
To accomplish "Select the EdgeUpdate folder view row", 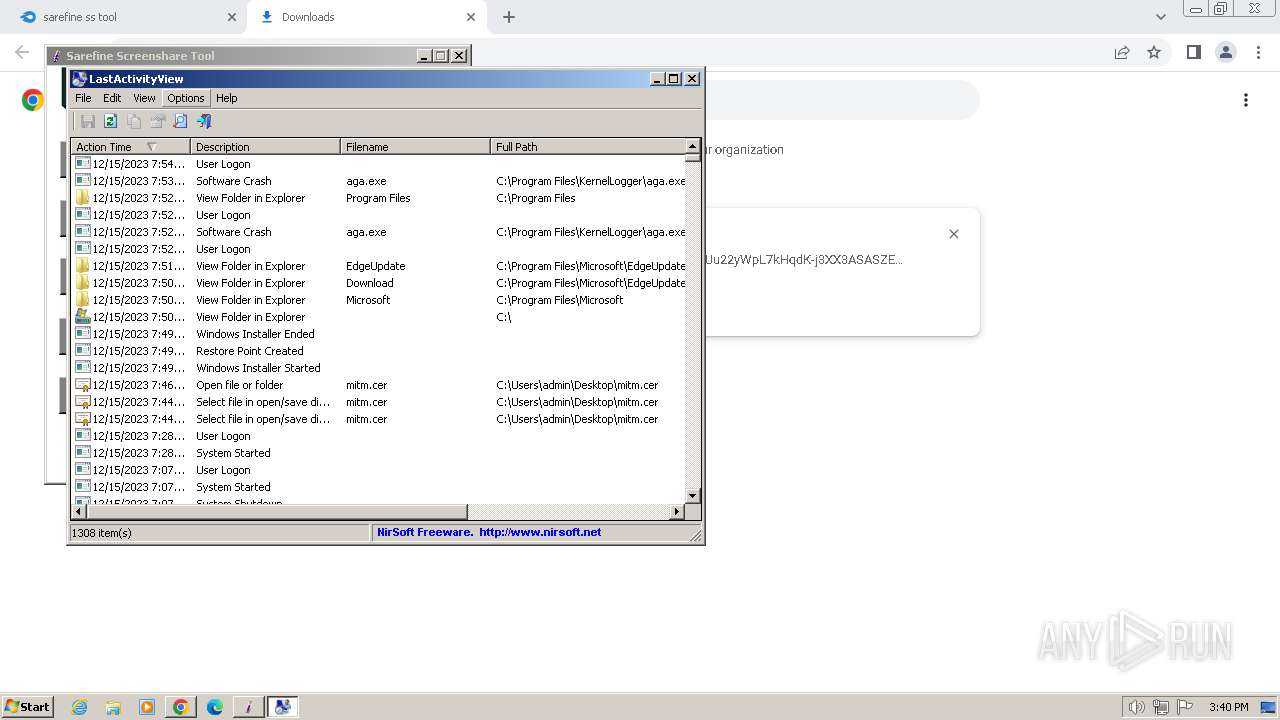I will [x=379, y=266].
